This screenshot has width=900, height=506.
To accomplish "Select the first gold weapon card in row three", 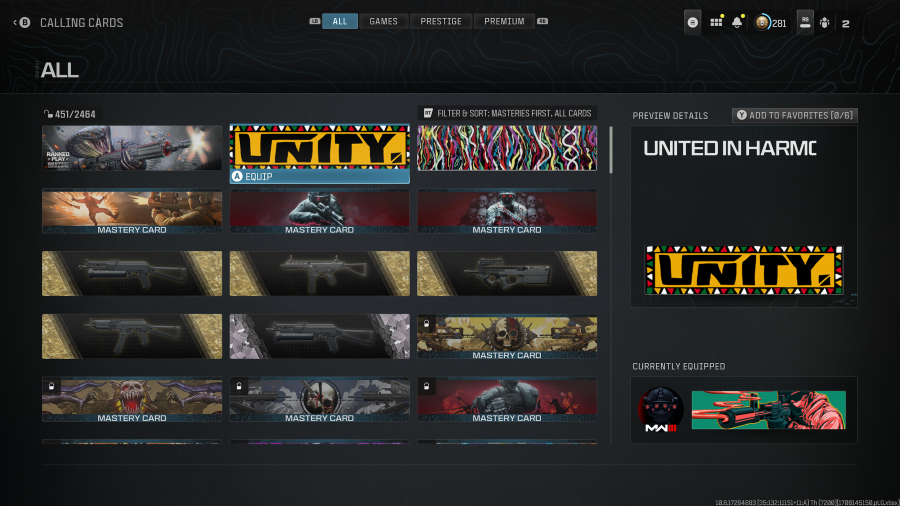I will (132, 274).
